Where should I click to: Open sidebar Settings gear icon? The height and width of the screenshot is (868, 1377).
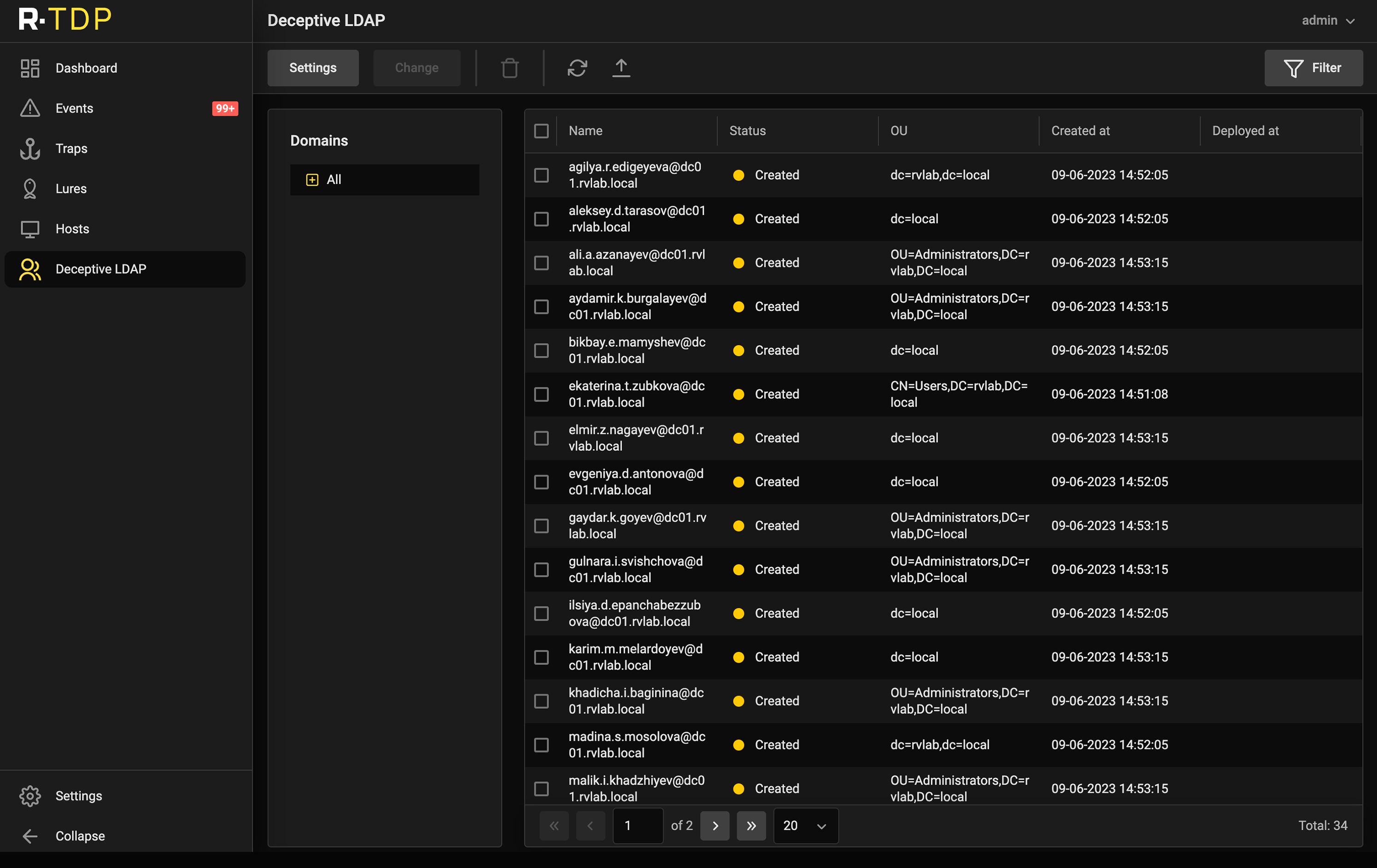coord(30,796)
